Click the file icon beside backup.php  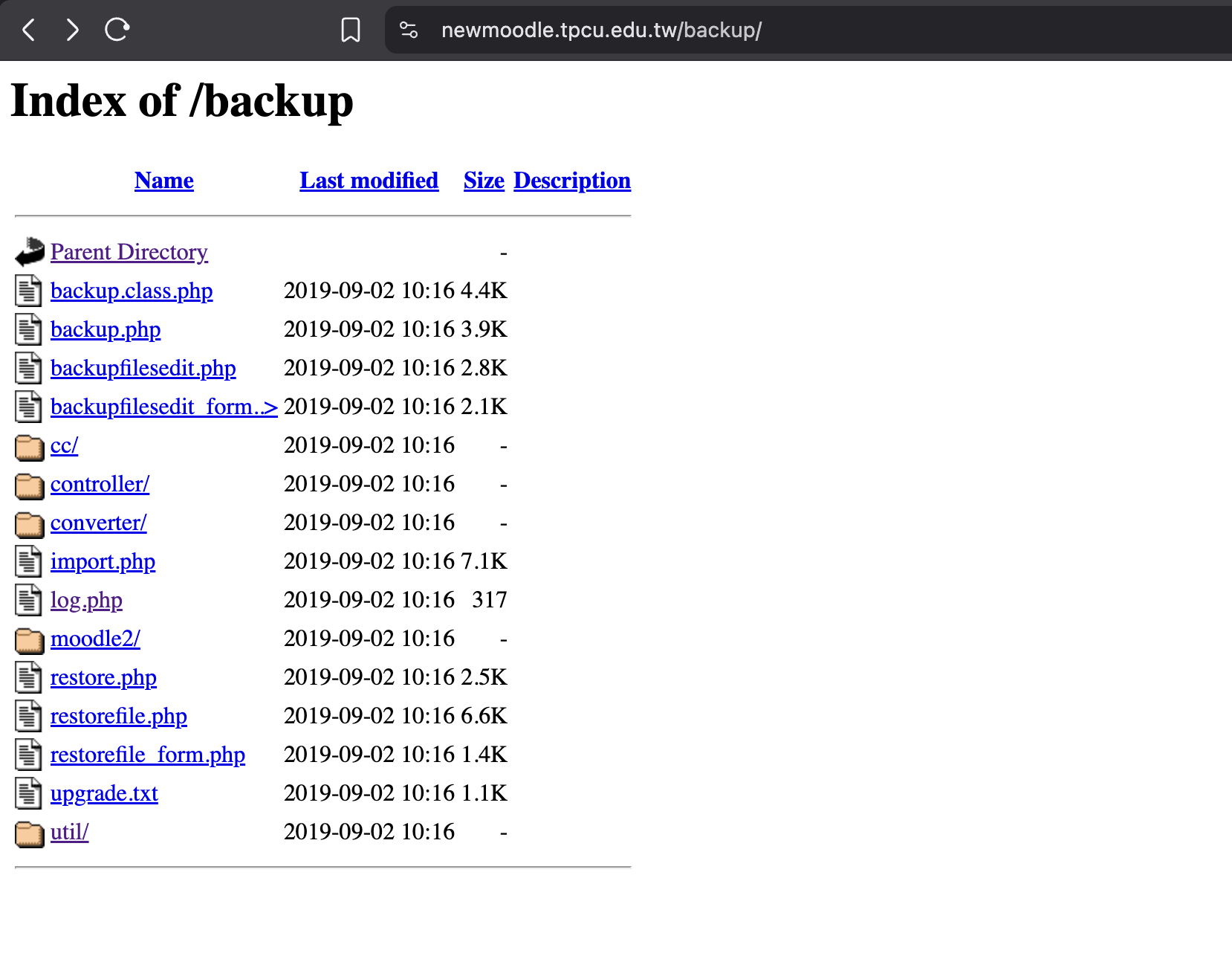coord(28,329)
